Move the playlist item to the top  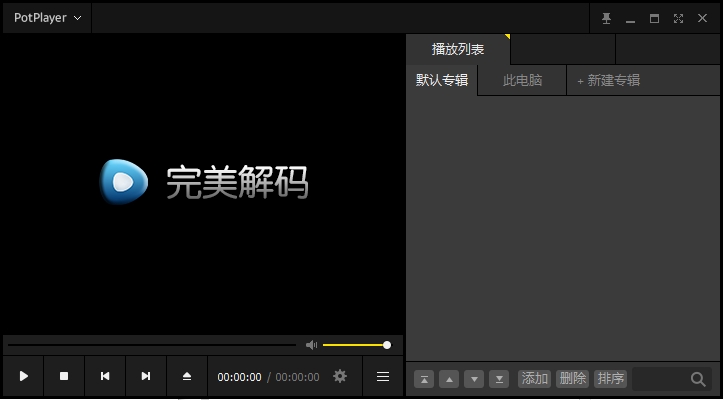(x=424, y=379)
